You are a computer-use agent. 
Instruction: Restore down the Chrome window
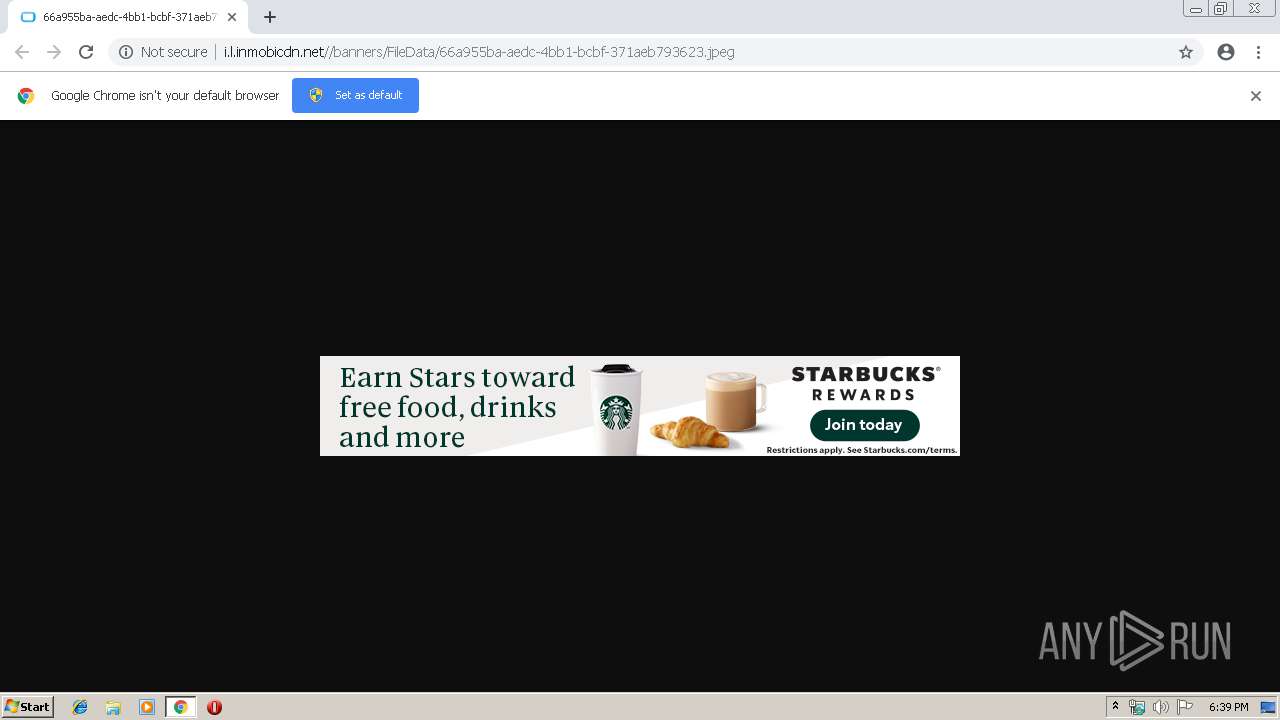pos(1221,9)
